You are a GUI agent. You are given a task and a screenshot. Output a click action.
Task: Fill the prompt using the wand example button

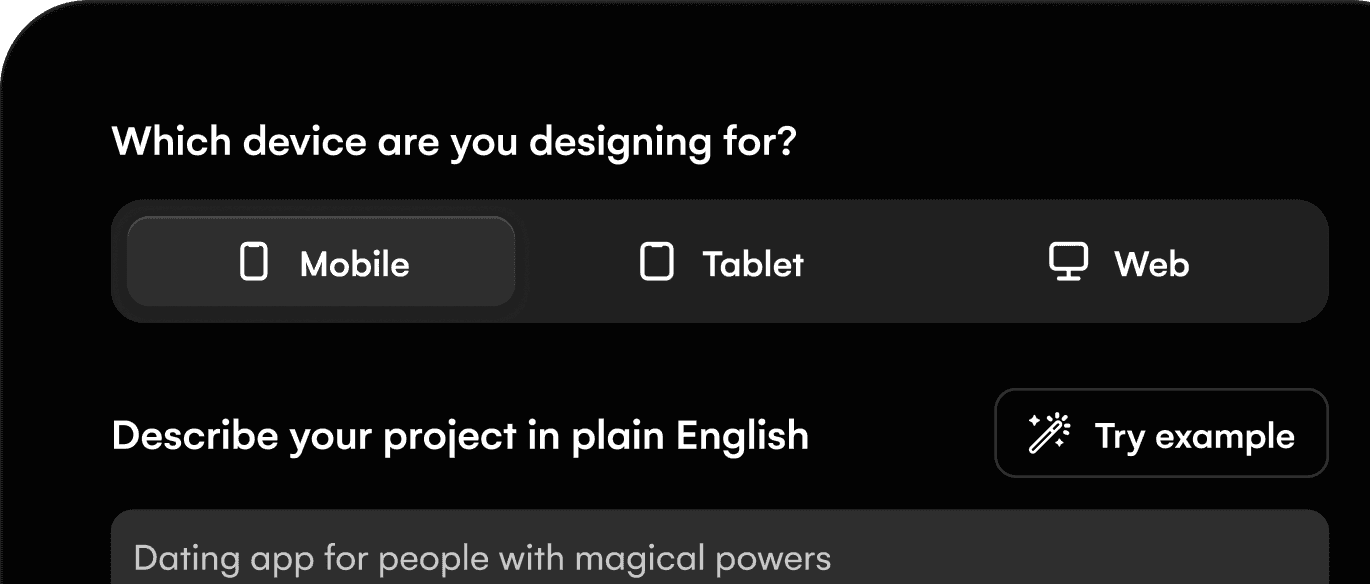(1161, 433)
